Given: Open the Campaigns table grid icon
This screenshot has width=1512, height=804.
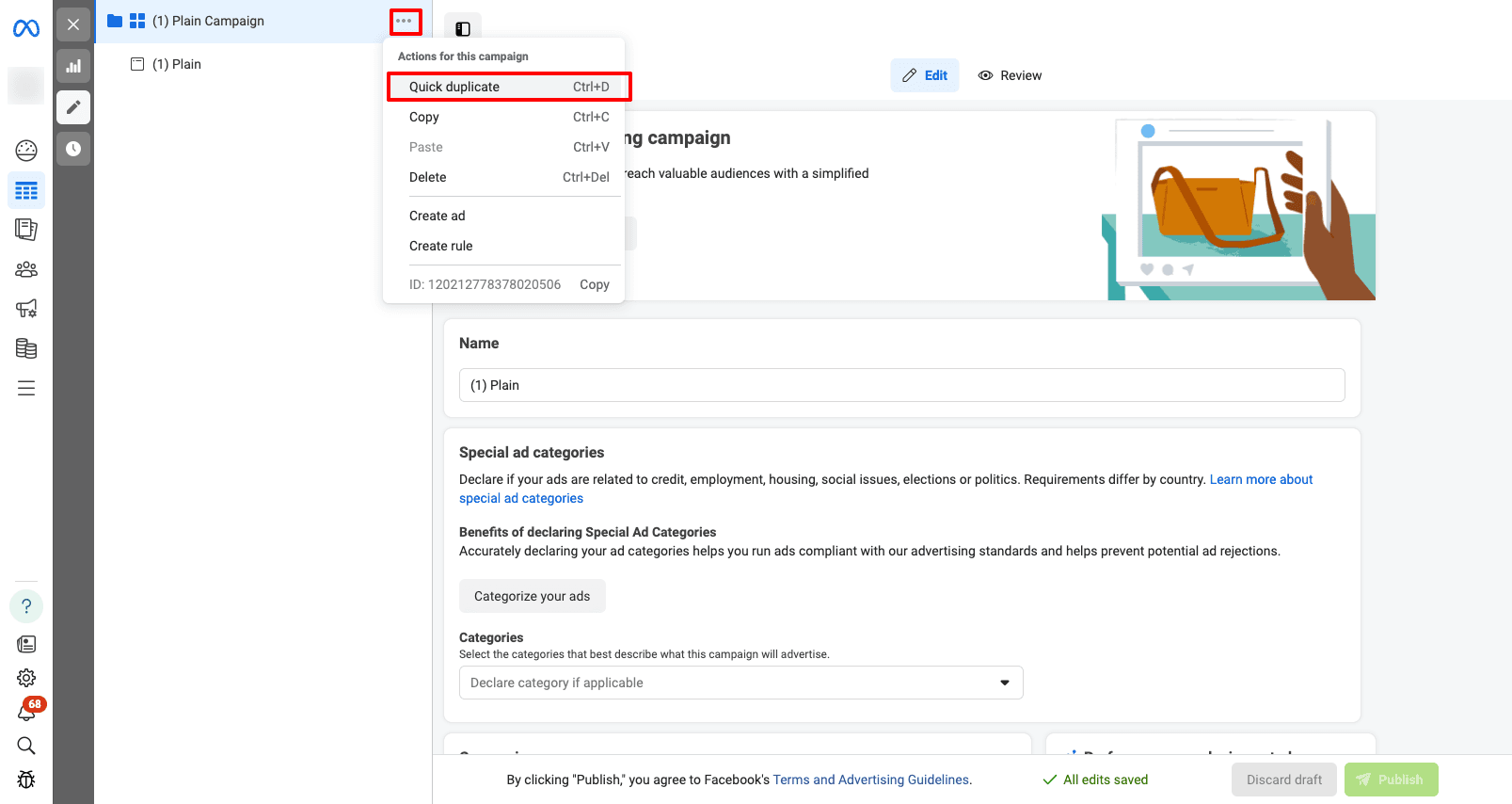Looking at the screenshot, I should 26,191.
